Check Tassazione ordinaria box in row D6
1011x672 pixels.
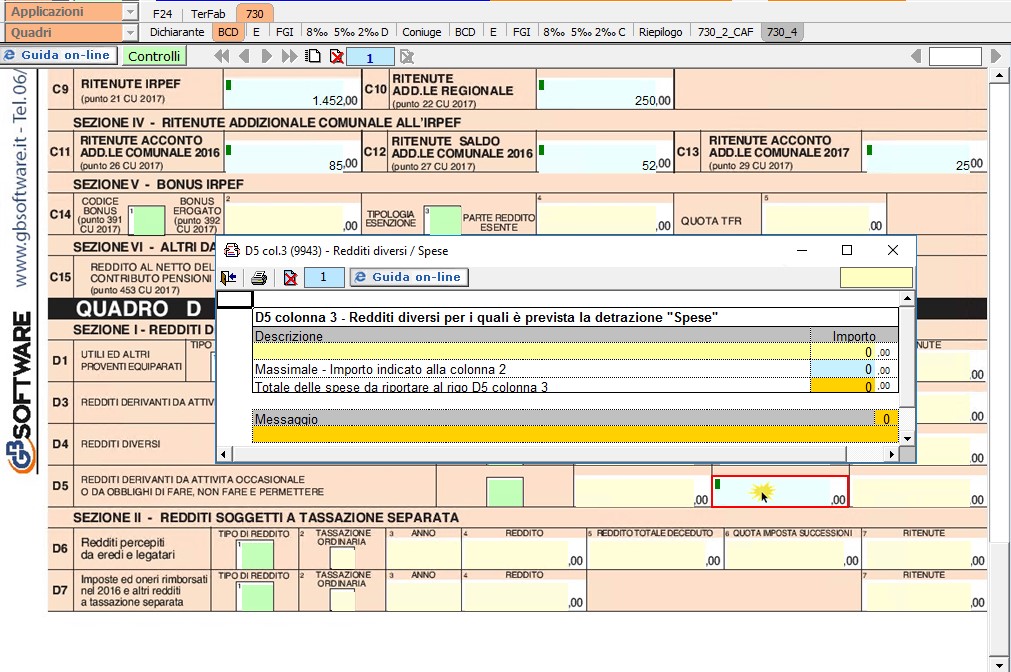(x=342, y=557)
